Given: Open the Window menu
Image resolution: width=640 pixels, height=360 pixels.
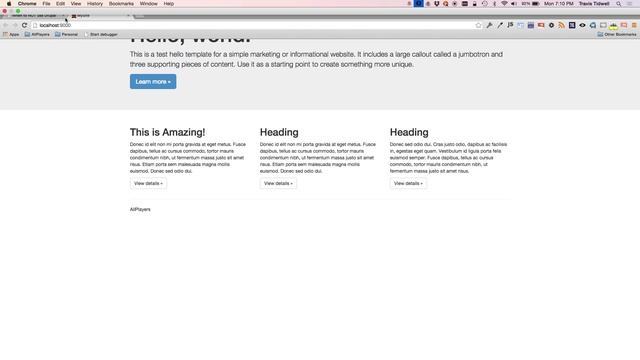Looking at the screenshot, I should (x=149, y=4).
